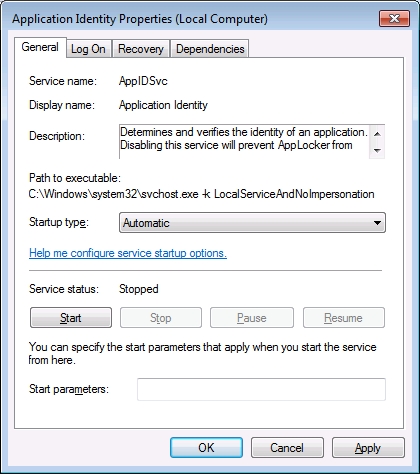Close the Application Identity Properties dialog

click(394, 19)
